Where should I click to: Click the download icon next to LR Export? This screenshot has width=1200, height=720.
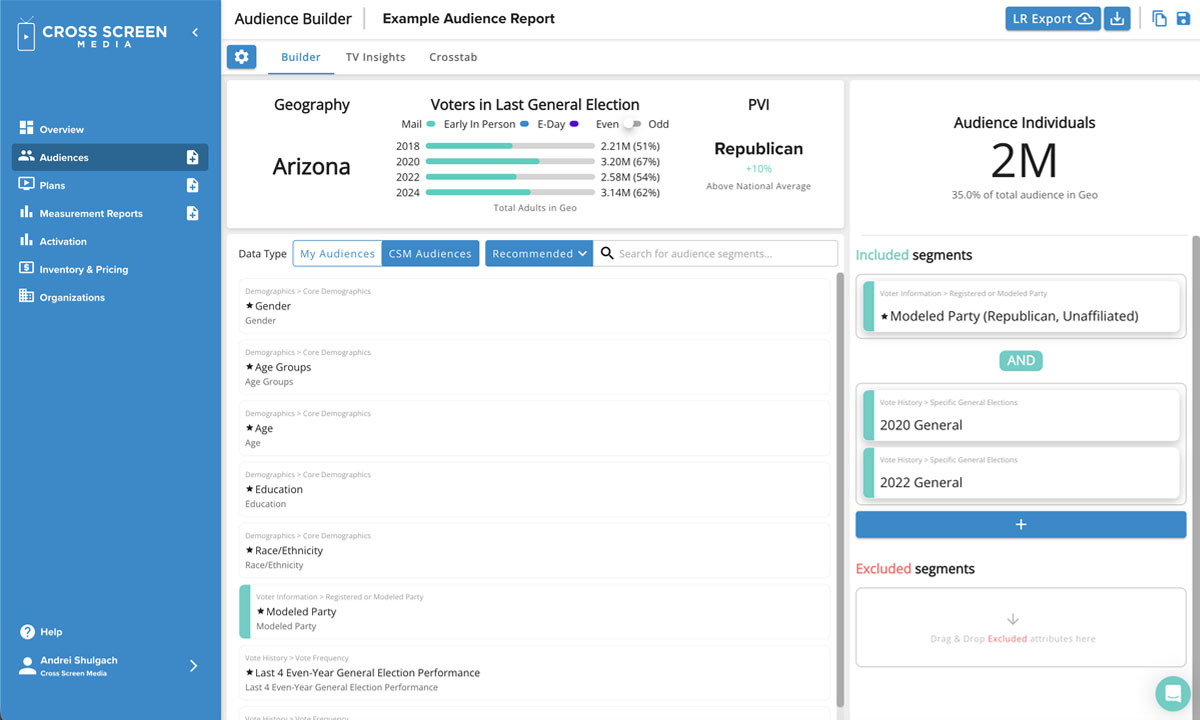1117,19
